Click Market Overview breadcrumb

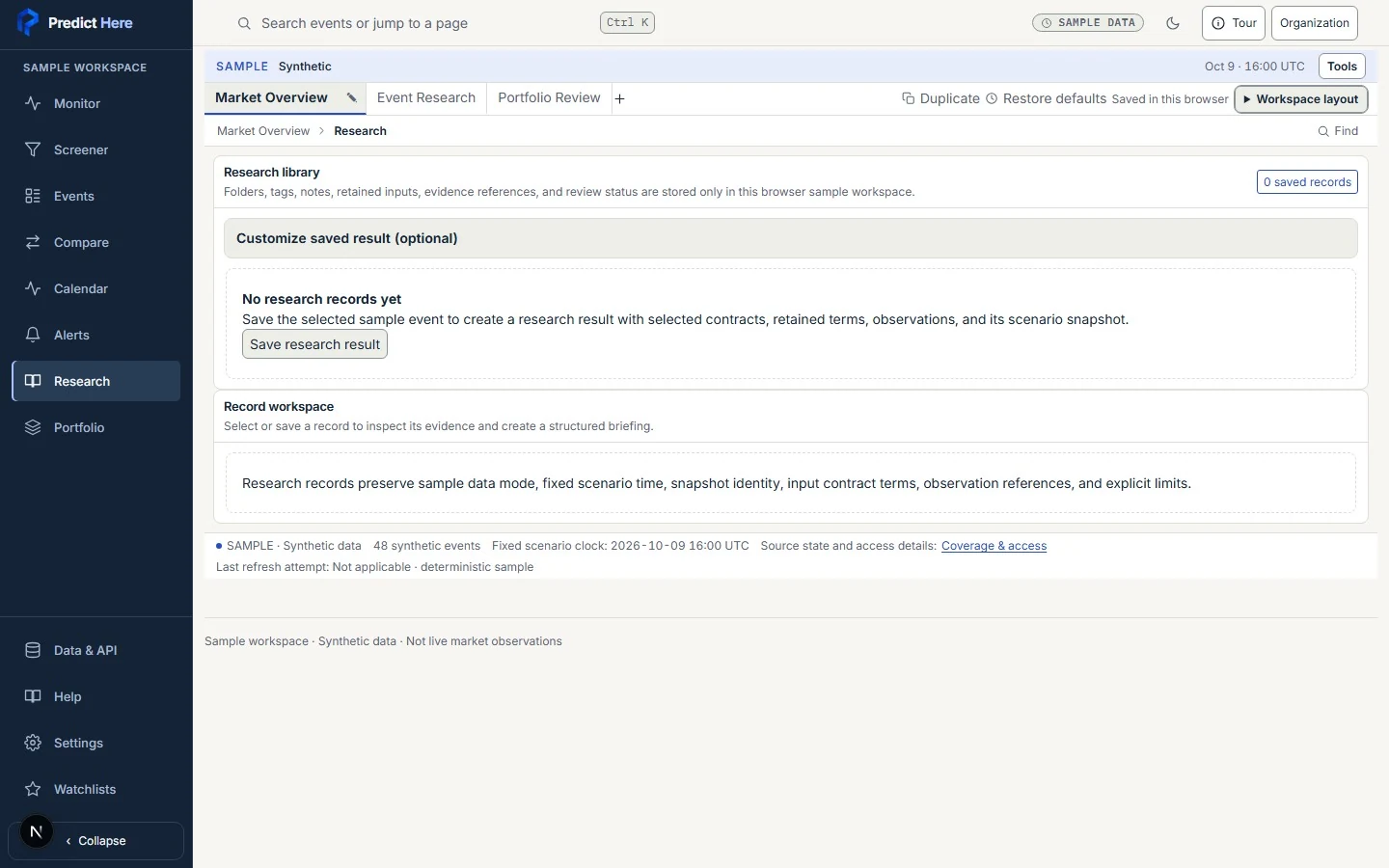pyautogui.click(x=263, y=131)
